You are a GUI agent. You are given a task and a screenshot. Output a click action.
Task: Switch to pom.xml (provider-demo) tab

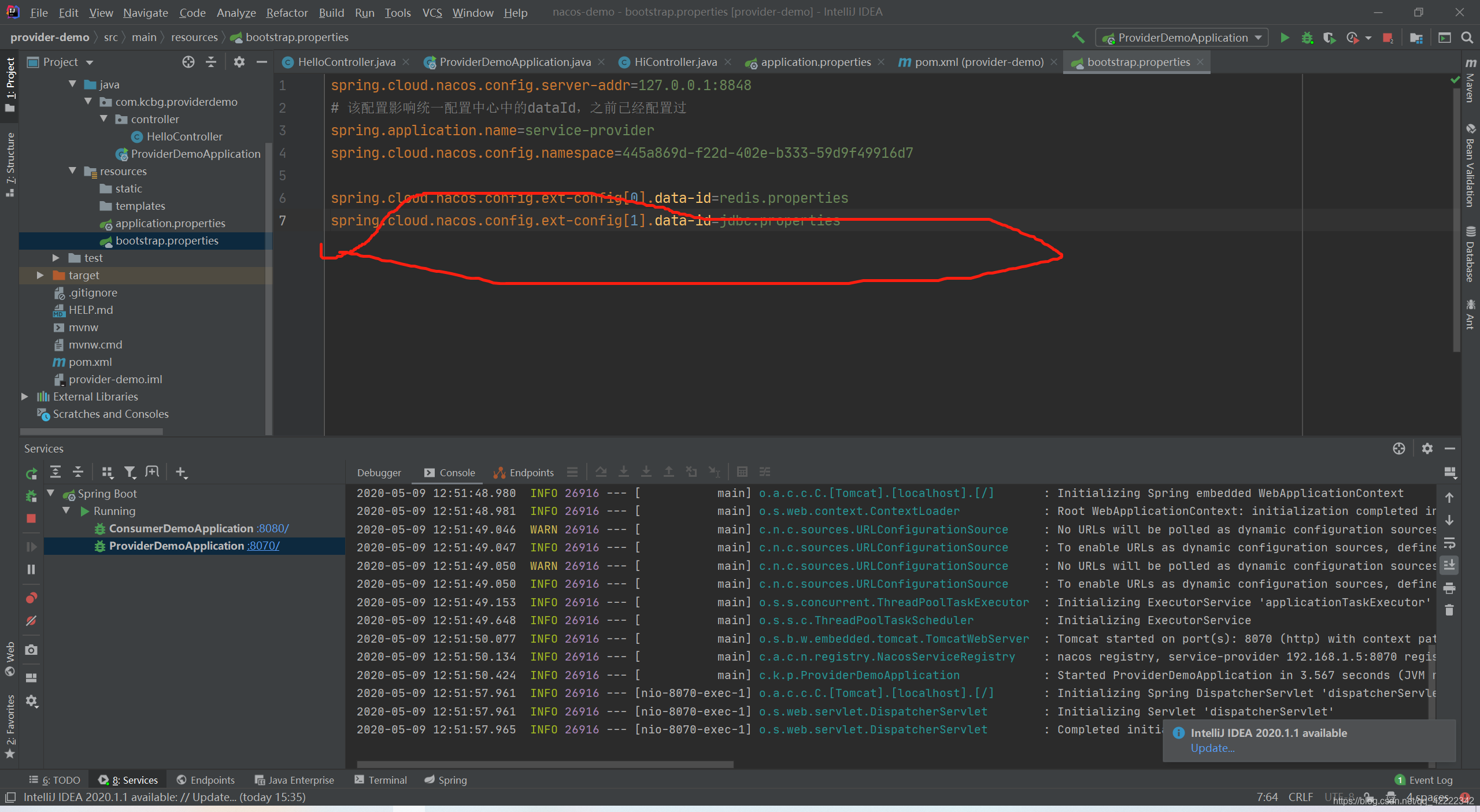(x=979, y=62)
